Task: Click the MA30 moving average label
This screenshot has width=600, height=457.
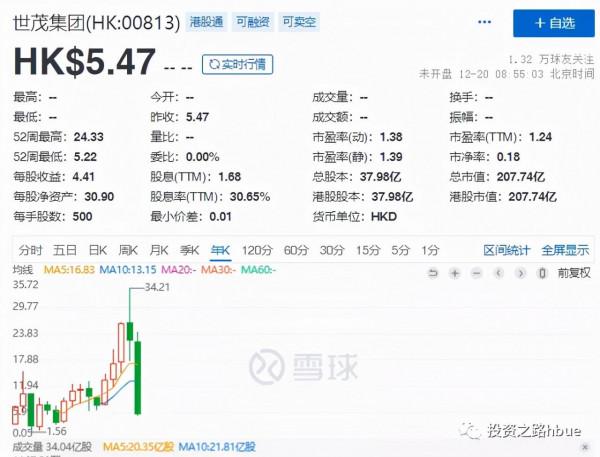Action: coord(218,270)
